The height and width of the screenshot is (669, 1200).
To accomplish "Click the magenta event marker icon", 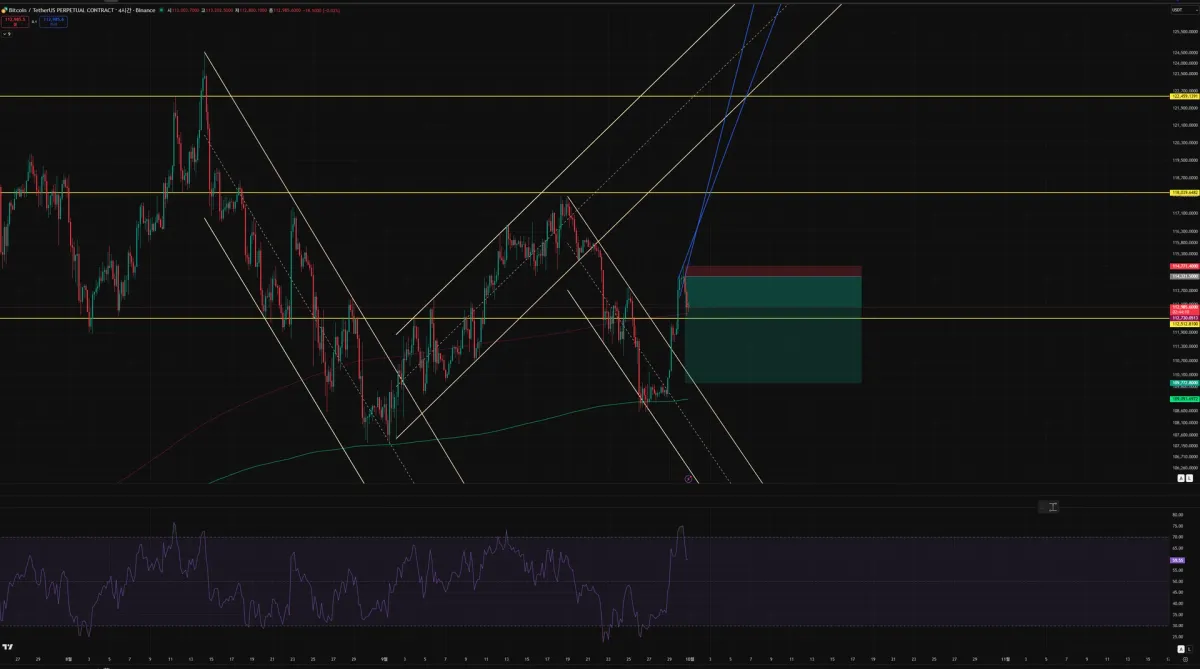I will [688, 479].
